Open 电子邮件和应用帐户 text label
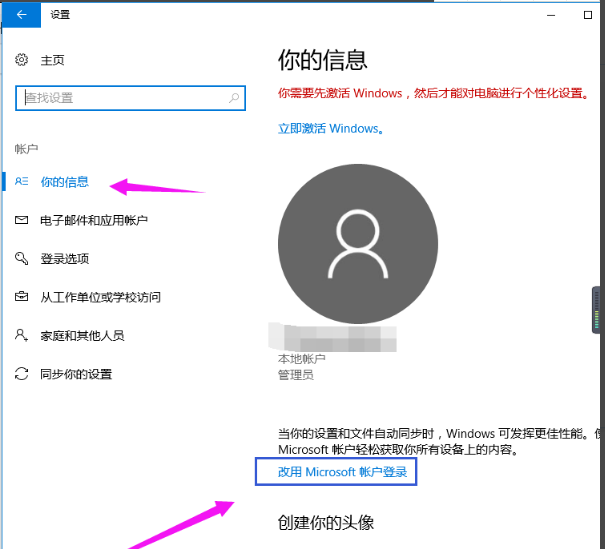 94,220
